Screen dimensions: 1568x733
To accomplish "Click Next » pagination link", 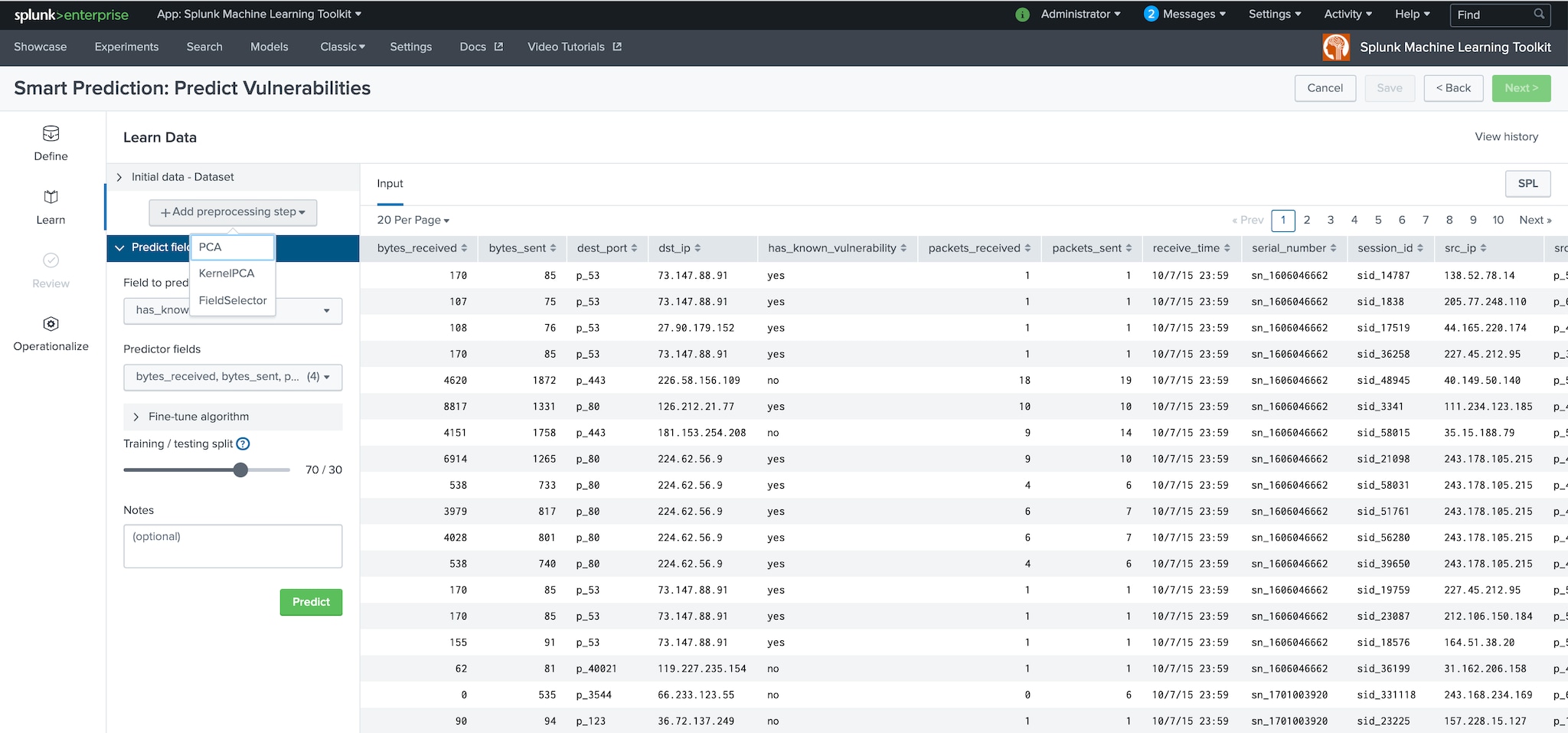I will point(1535,220).
